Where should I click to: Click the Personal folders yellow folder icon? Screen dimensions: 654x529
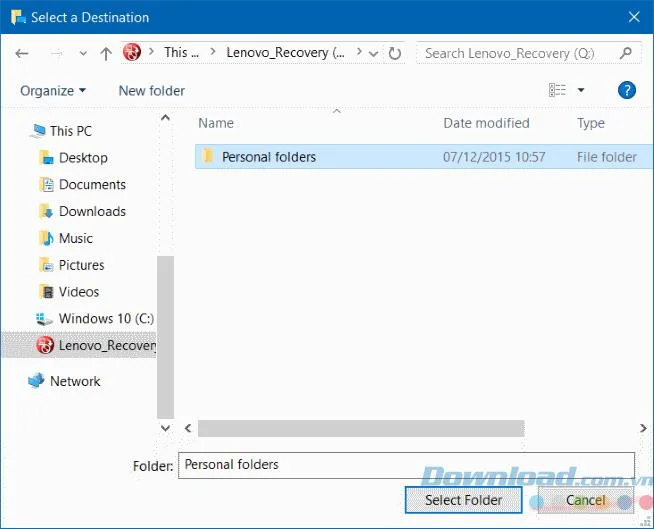tap(207, 156)
